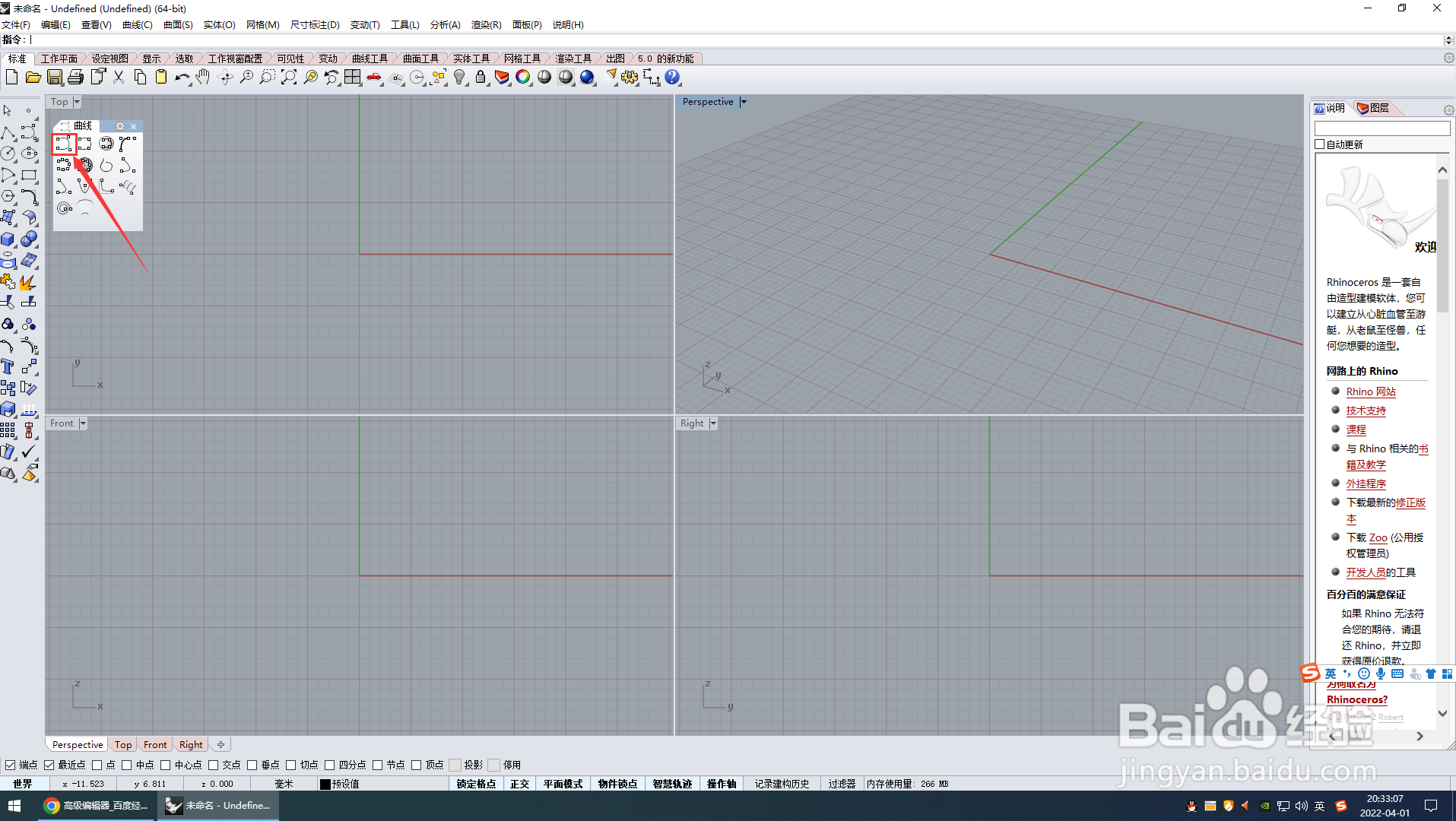Enable the 垂点 osnap checkbox

coord(252,765)
